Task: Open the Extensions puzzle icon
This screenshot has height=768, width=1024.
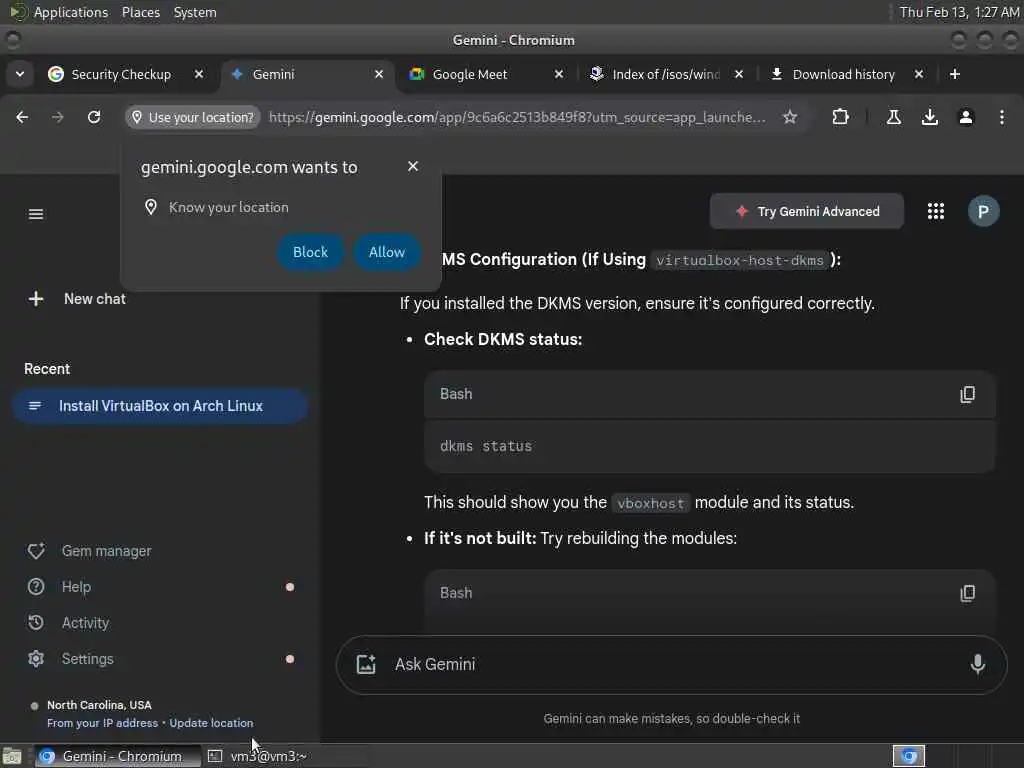Action: (840, 117)
